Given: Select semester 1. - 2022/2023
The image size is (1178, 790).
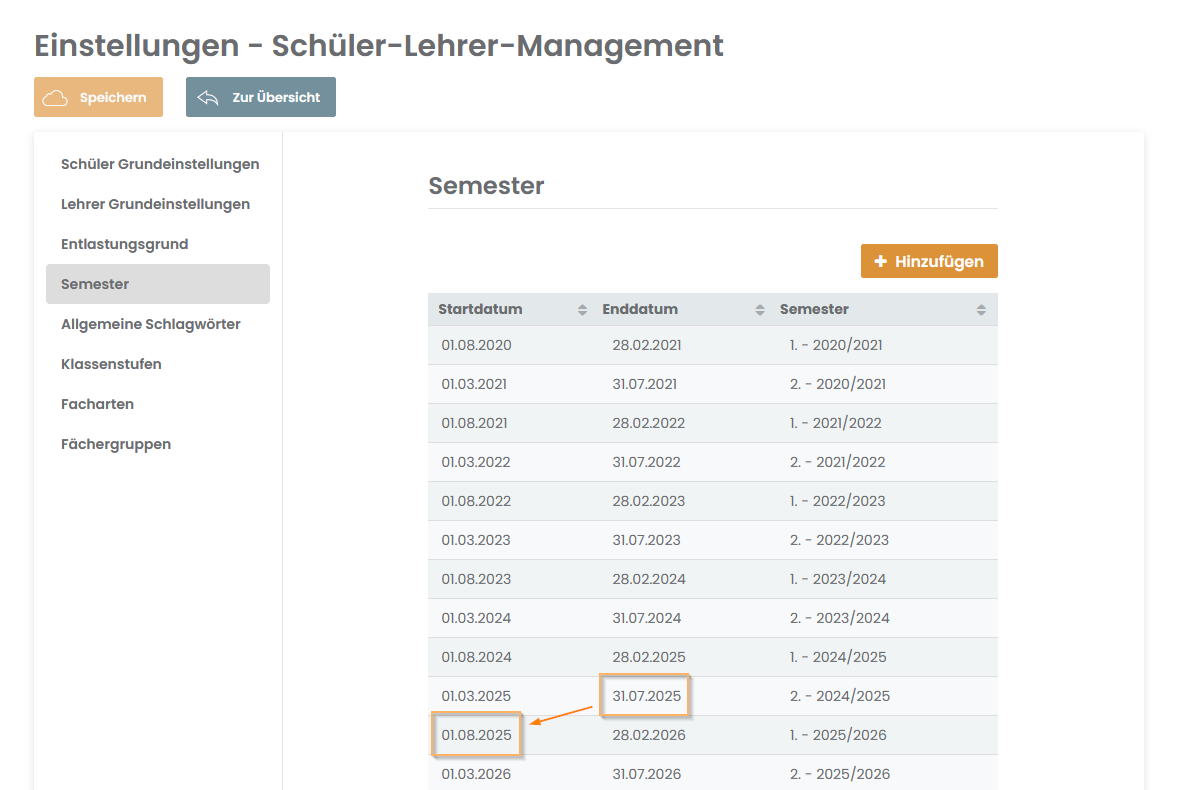Looking at the screenshot, I should tap(838, 502).
